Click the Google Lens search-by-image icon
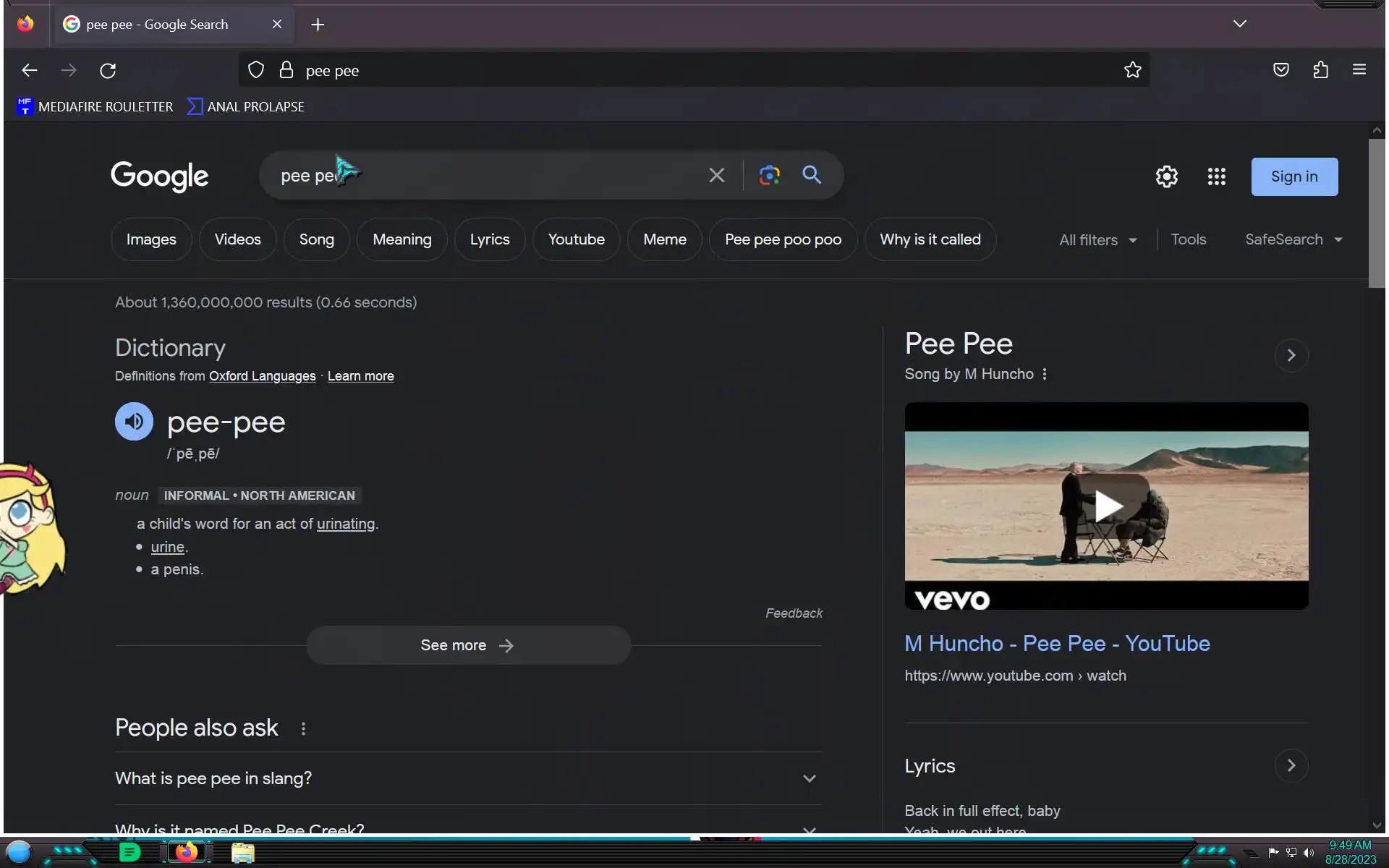This screenshot has height=868, width=1389. (769, 175)
